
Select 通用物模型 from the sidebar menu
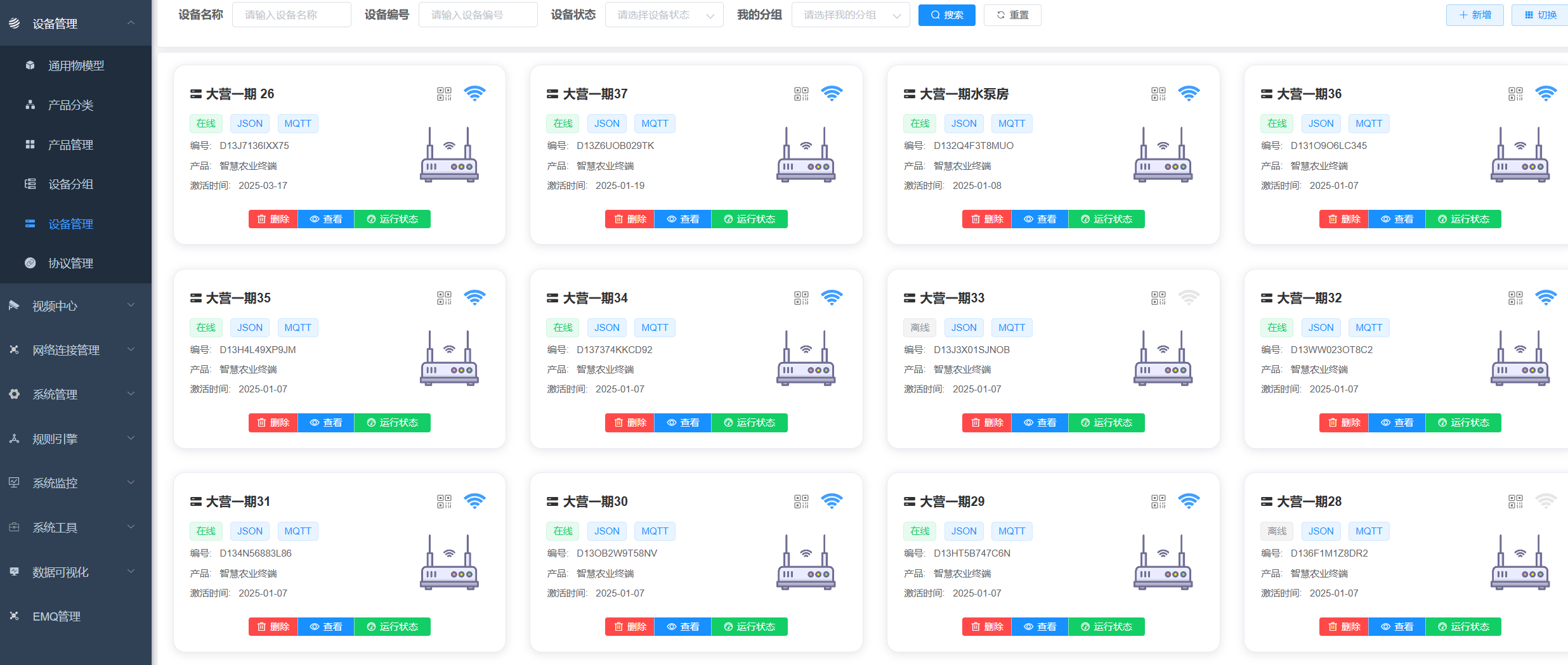[75, 65]
